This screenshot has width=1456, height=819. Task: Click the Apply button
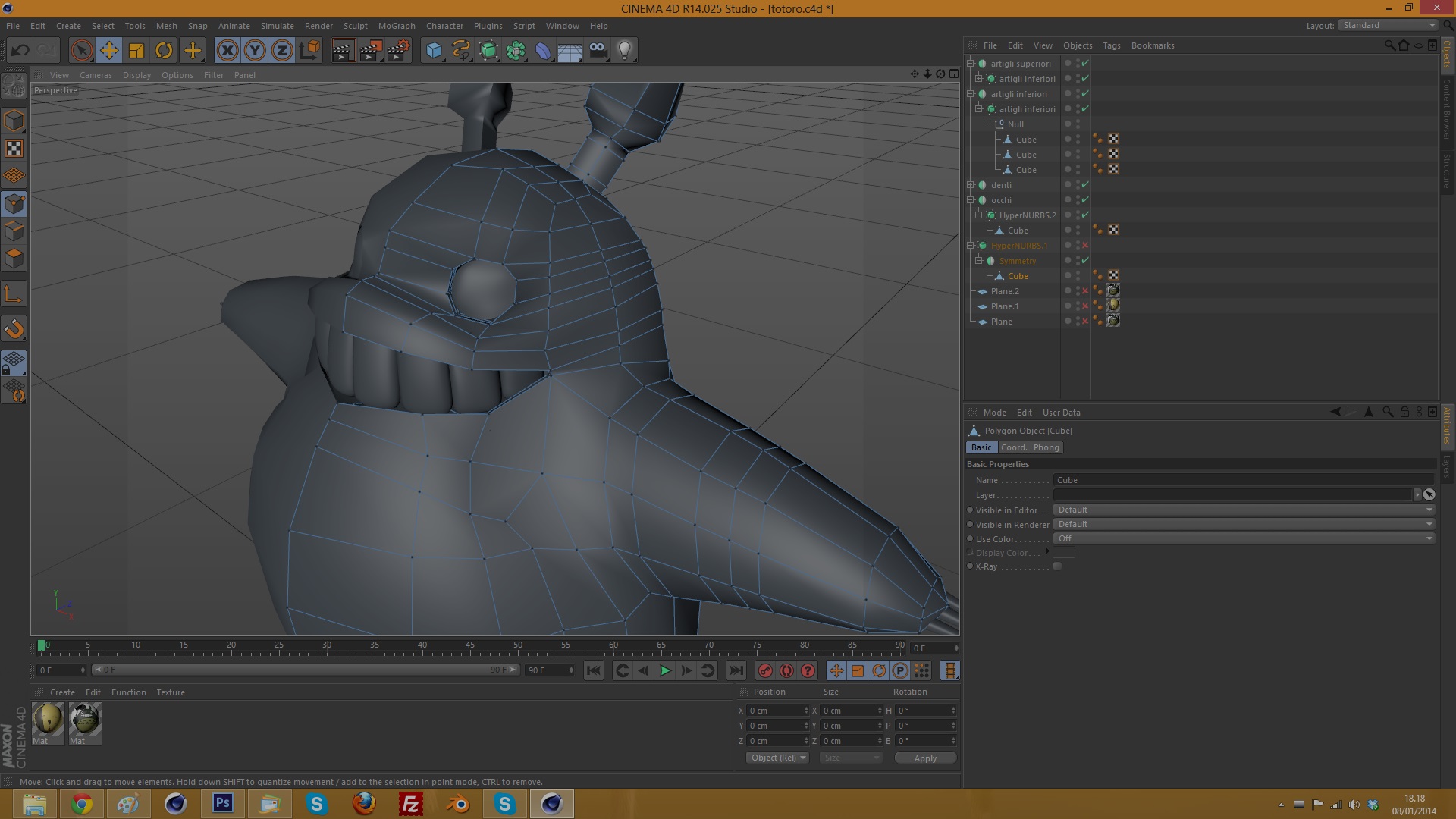[924, 758]
